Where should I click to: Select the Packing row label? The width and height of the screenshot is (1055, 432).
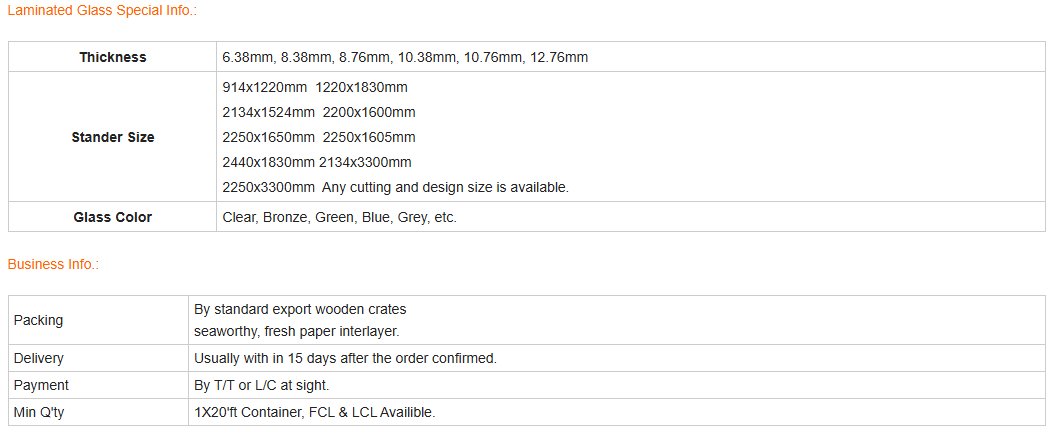coord(38,320)
